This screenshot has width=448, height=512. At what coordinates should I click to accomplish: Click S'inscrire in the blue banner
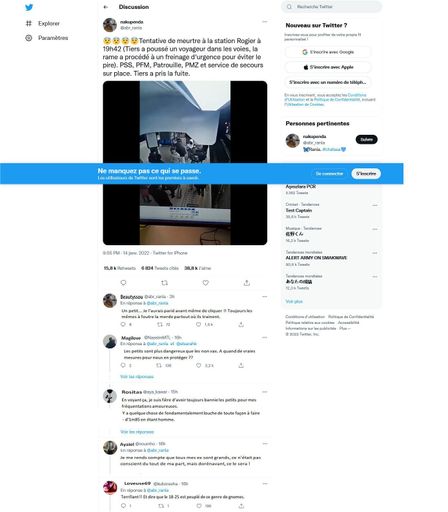366,174
